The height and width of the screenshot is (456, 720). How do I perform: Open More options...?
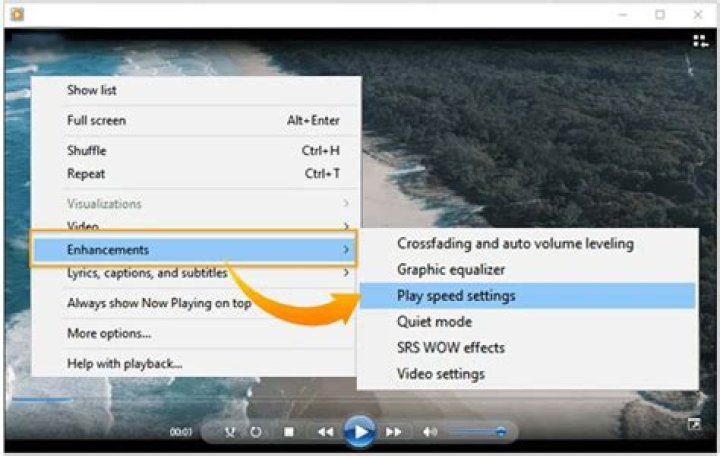(196, 333)
